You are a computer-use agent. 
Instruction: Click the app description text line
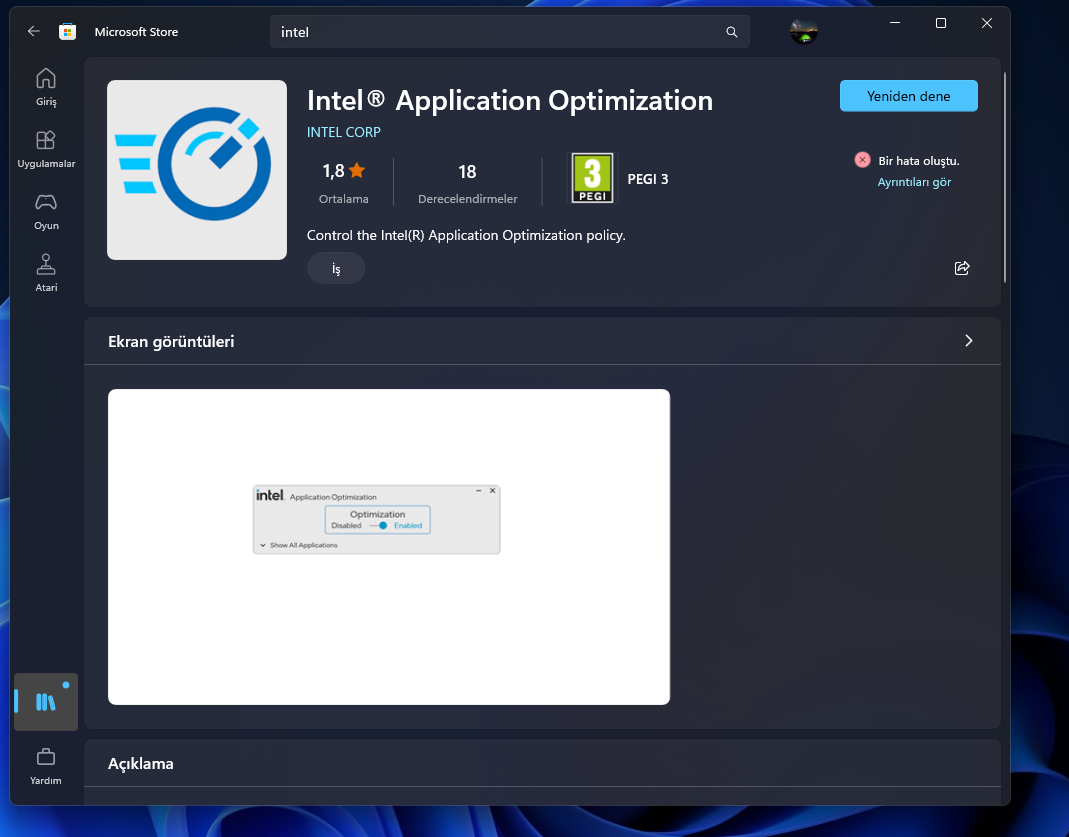(466, 235)
